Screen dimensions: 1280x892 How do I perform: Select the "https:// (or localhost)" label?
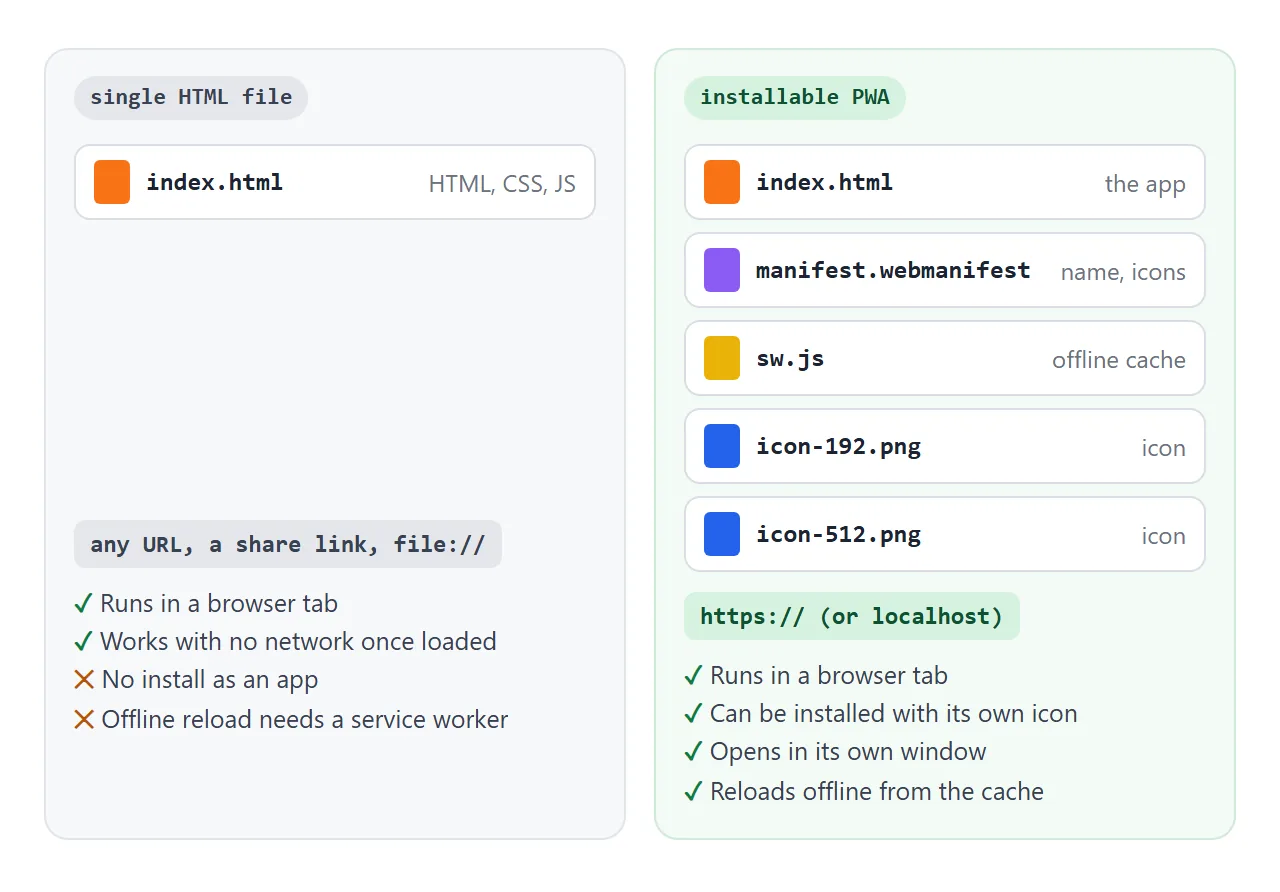point(852,616)
